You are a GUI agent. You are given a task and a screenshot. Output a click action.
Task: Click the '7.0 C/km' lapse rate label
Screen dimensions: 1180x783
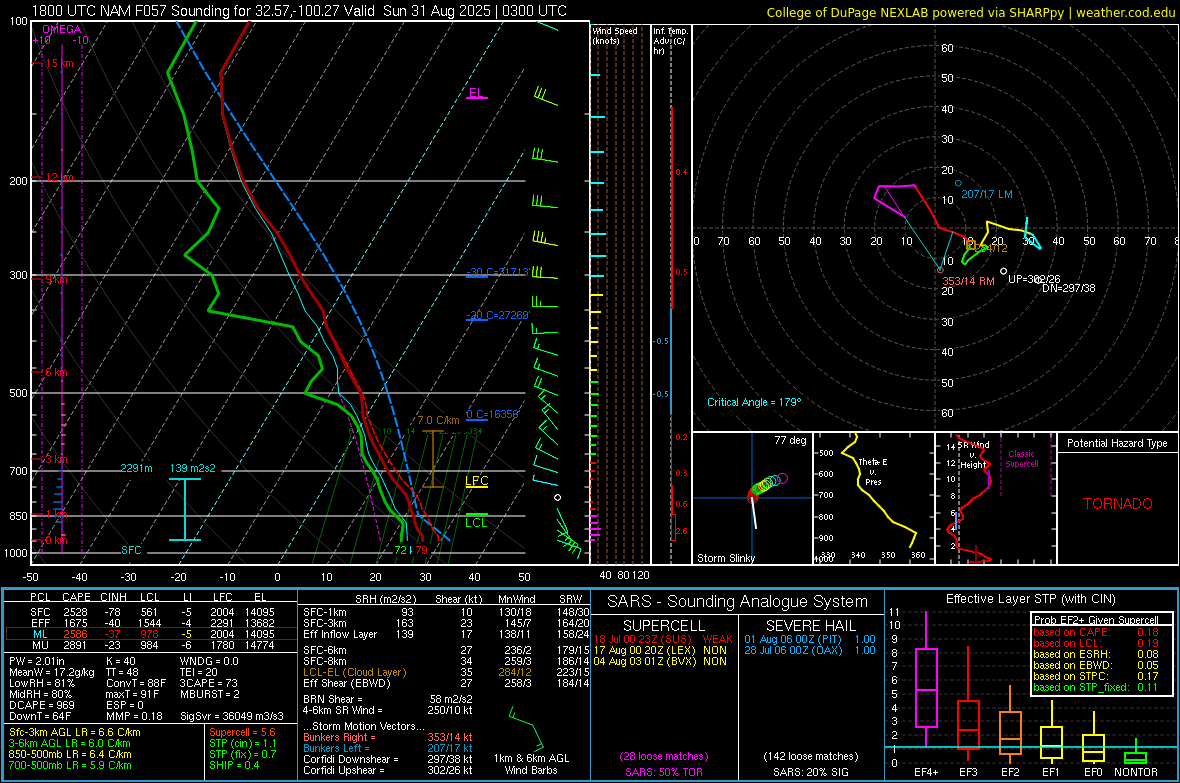tap(438, 420)
